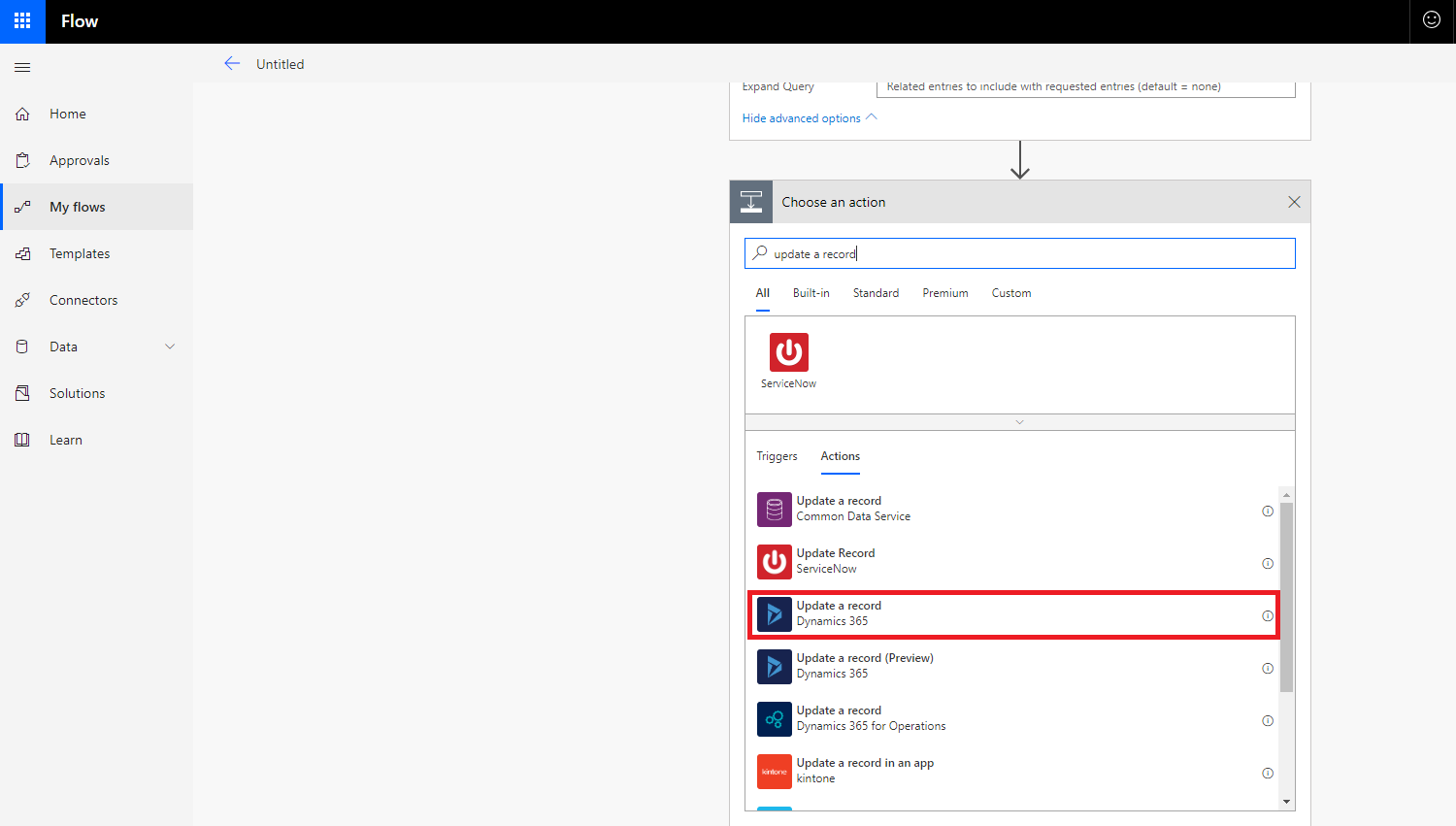Screen dimensions: 1456x826
Task: Go back using the left arrow
Action: click(232, 63)
